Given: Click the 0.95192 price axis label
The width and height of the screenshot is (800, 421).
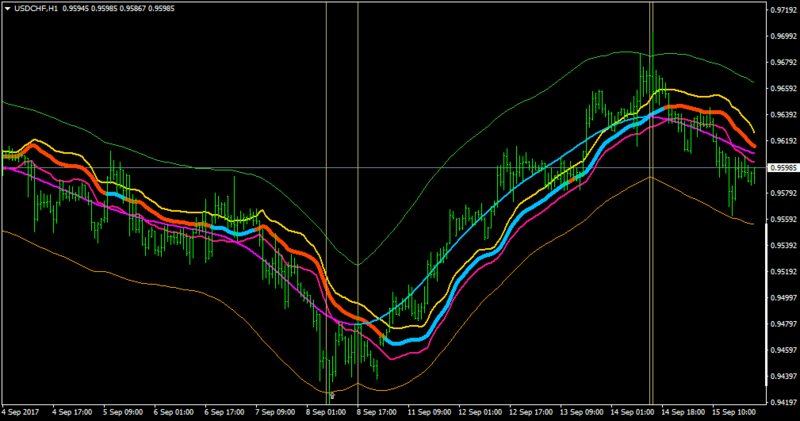Looking at the screenshot, I should [784, 272].
